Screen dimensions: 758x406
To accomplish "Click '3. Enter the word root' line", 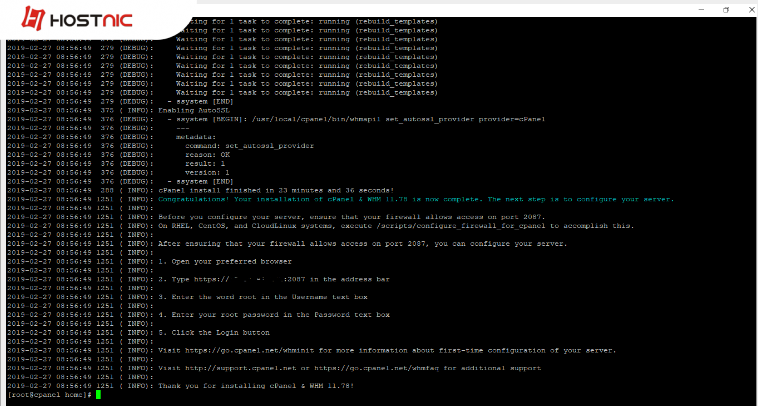I will (262, 297).
